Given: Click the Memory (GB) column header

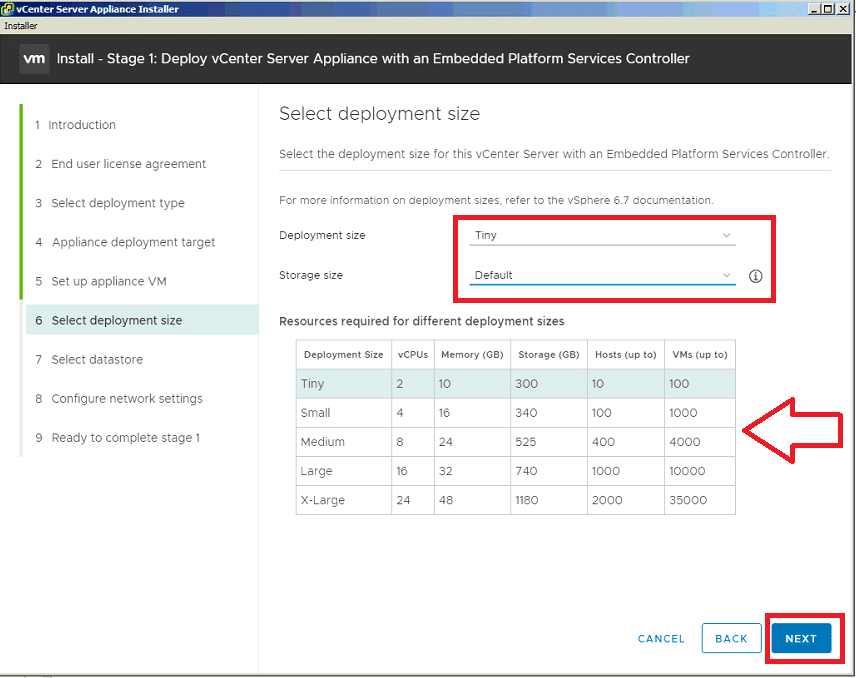Looking at the screenshot, I should [472, 355].
